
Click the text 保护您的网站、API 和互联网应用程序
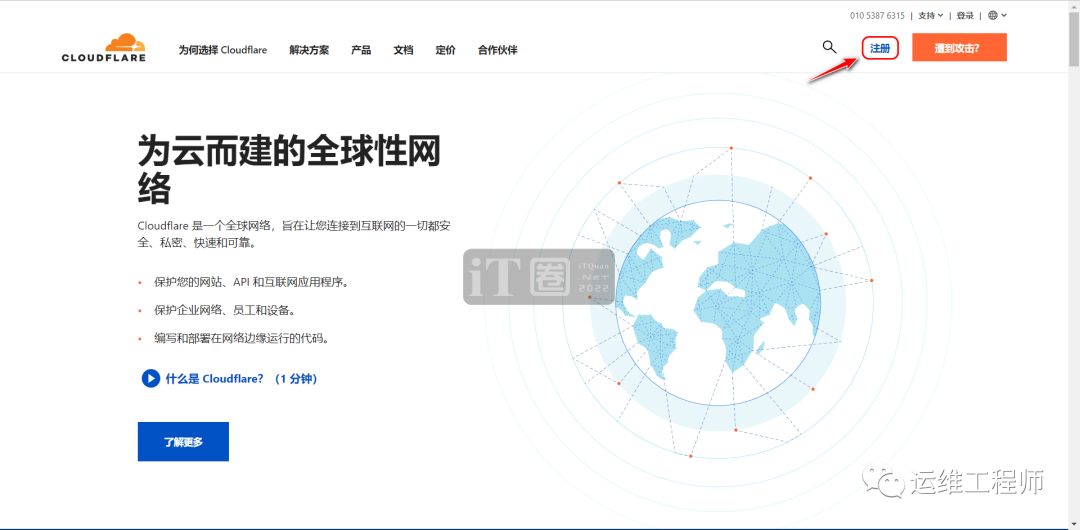(x=251, y=282)
